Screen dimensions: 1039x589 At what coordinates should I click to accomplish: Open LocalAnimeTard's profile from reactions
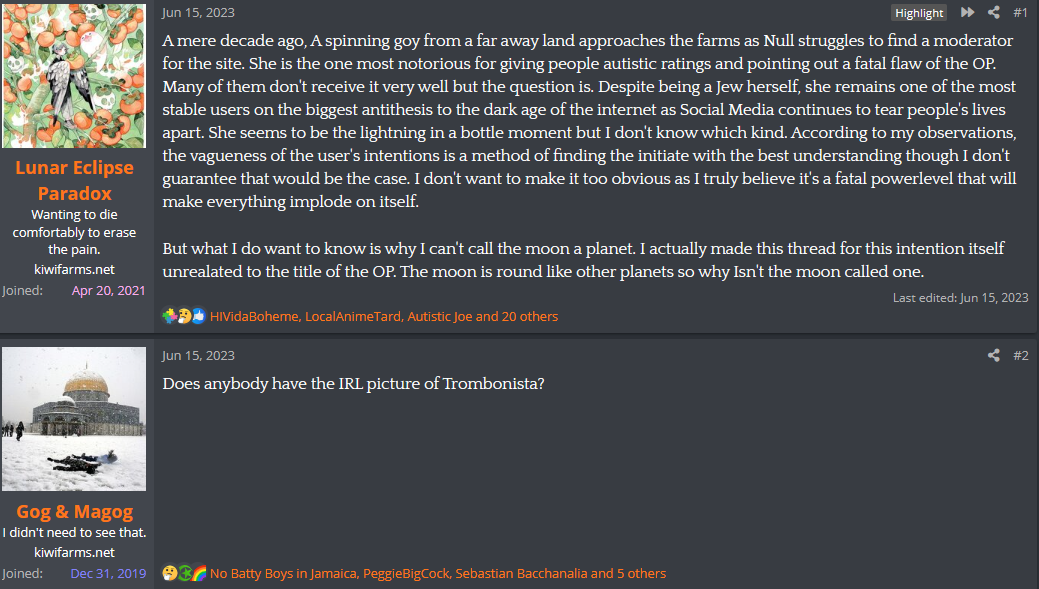click(353, 316)
